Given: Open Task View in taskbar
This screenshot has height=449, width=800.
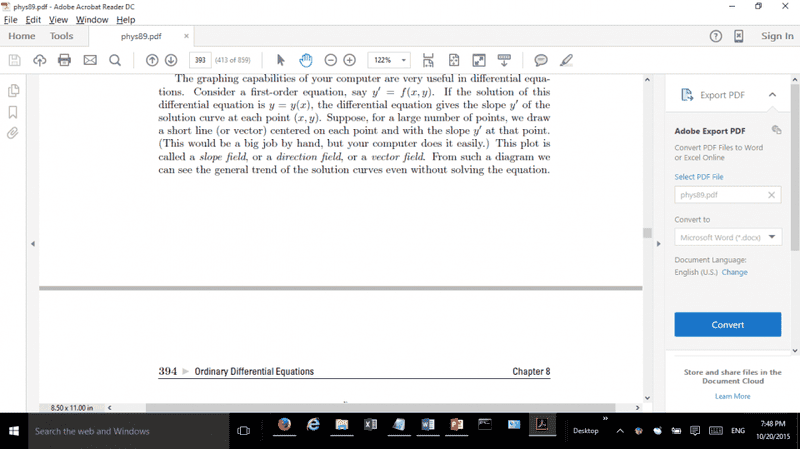Looking at the screenshot, I should [x=243, y=431].
